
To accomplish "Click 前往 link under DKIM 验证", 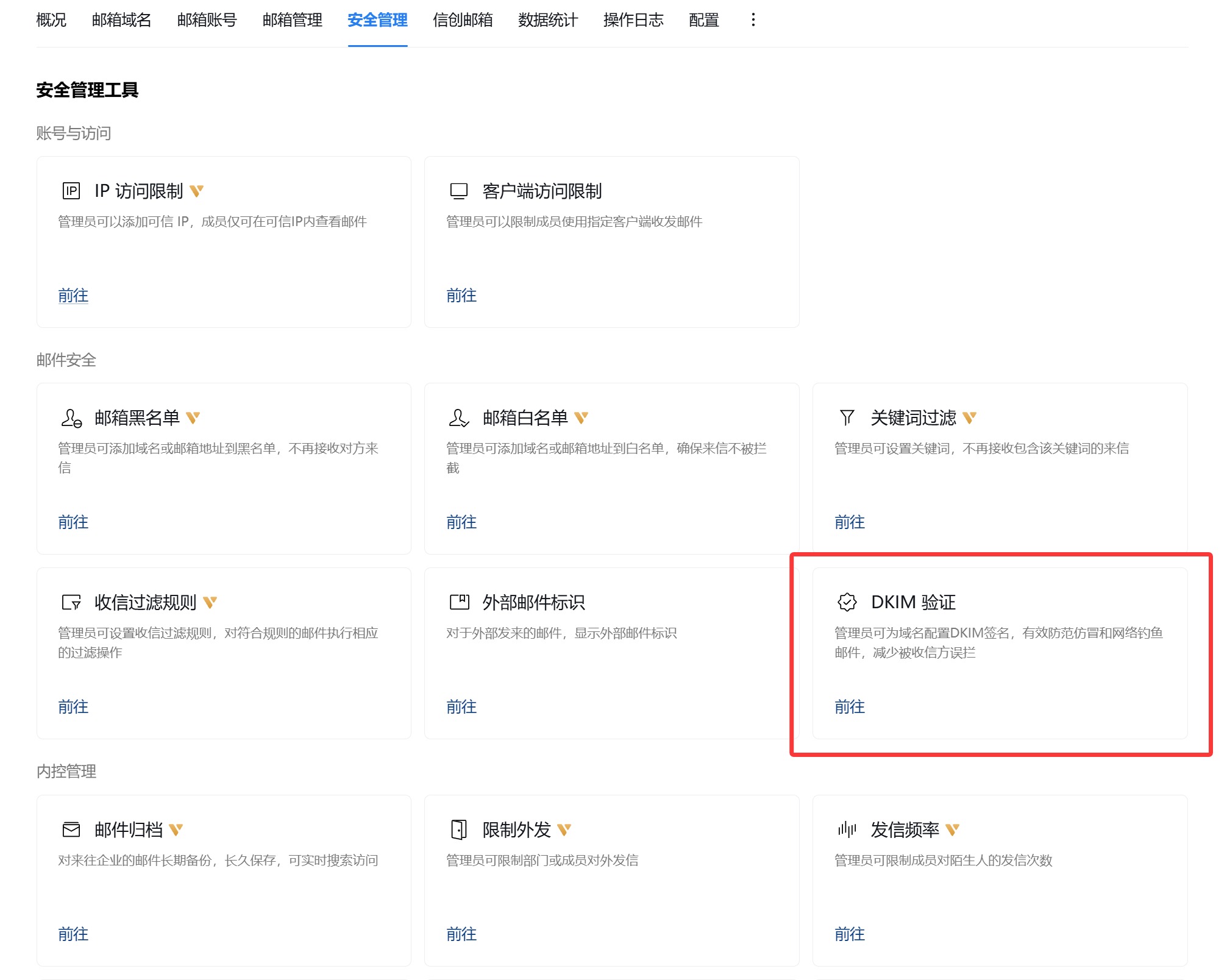I will click(x=849, y=707).
